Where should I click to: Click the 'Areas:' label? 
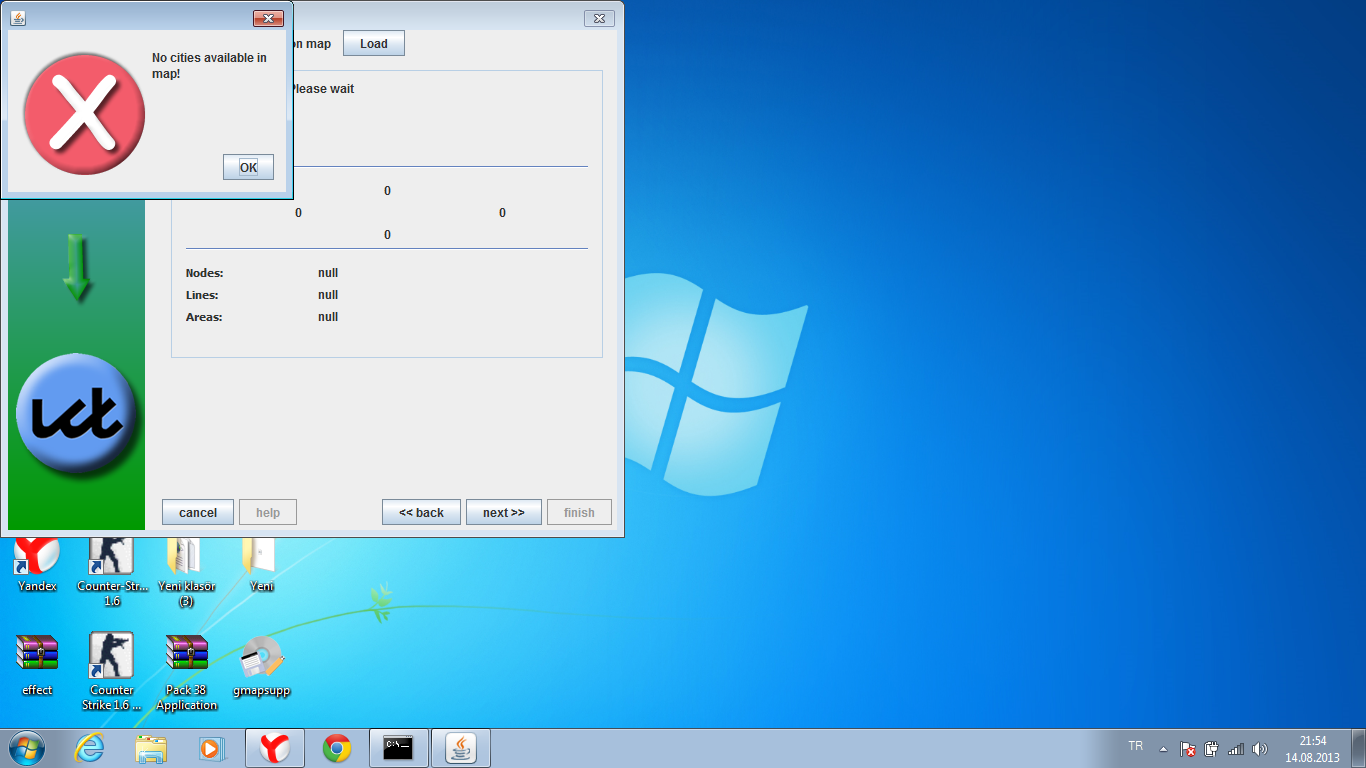tap(204, 317)
